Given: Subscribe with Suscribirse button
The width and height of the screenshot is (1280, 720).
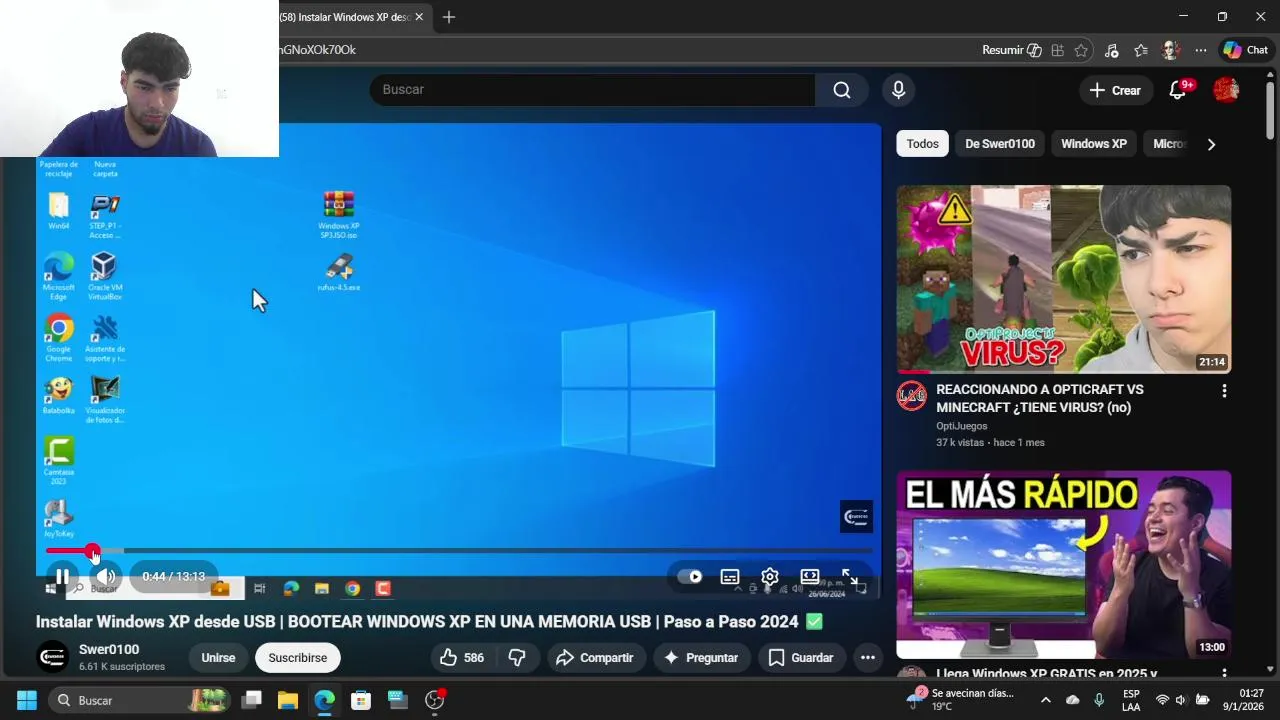Looking at the screenshot, I should (297, 658).
